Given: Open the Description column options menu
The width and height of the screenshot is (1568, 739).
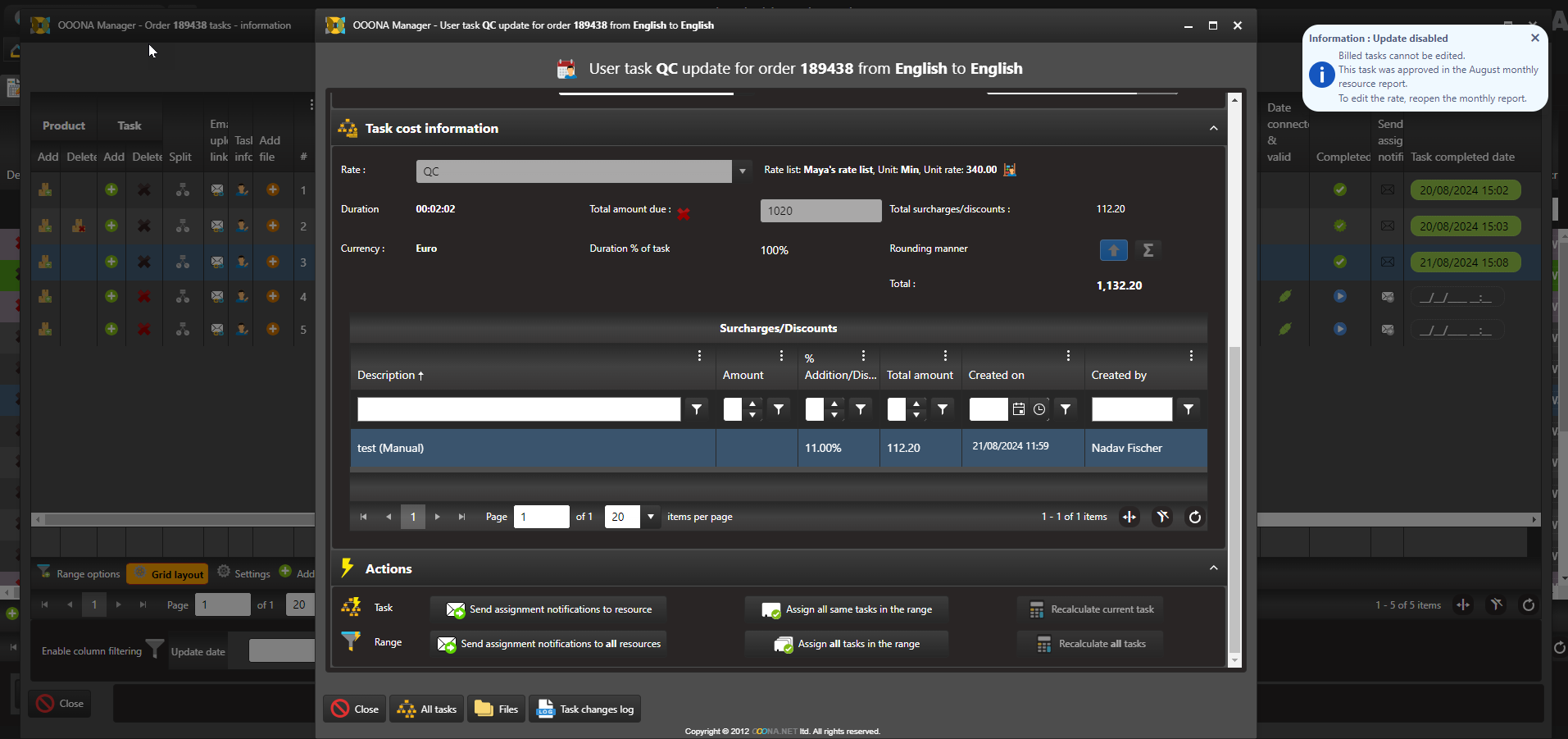Looking at the screenshot, I should coord(699,356).
